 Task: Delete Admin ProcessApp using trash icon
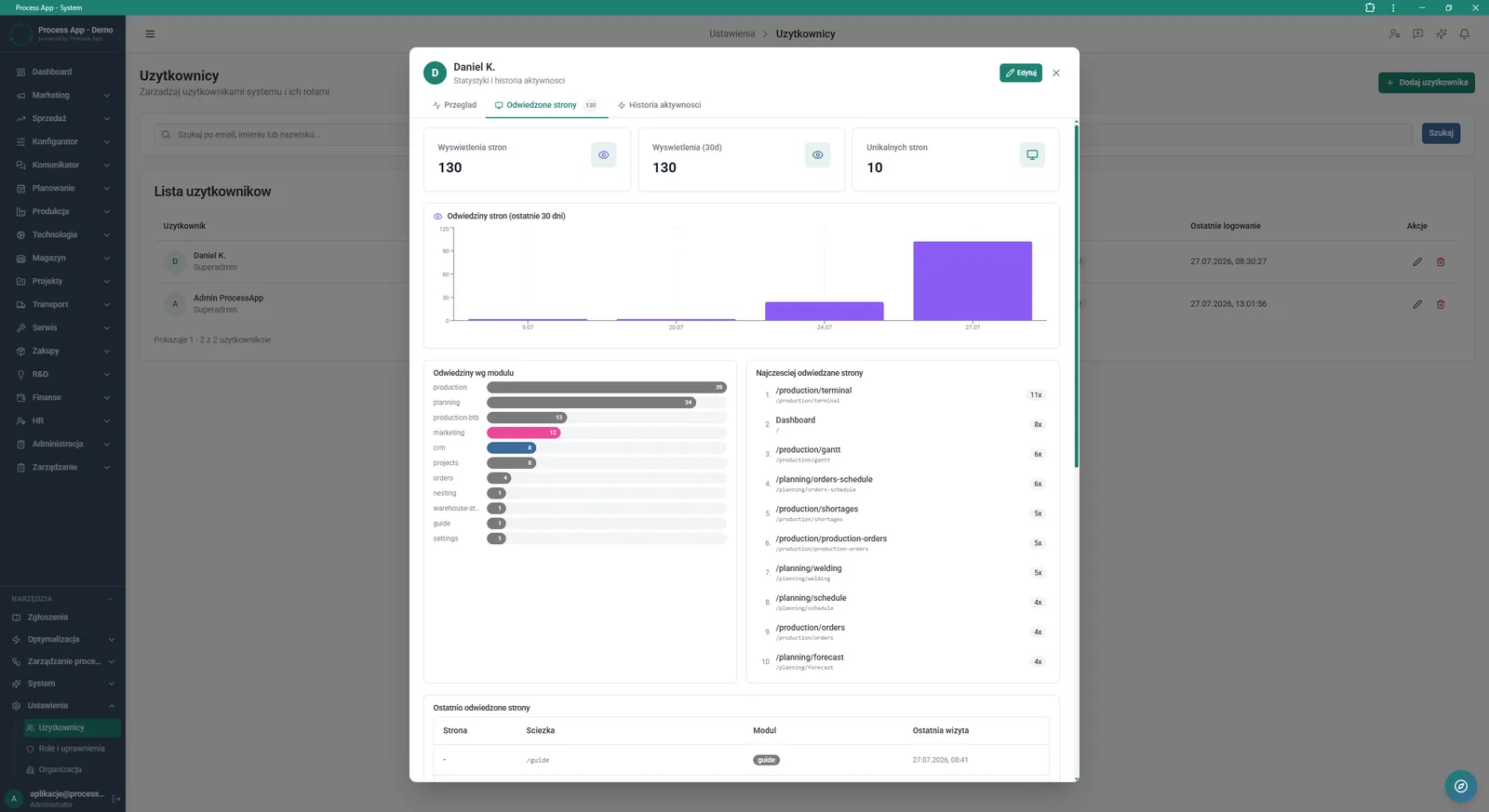pyautogui.click(x=1441, y=304)
